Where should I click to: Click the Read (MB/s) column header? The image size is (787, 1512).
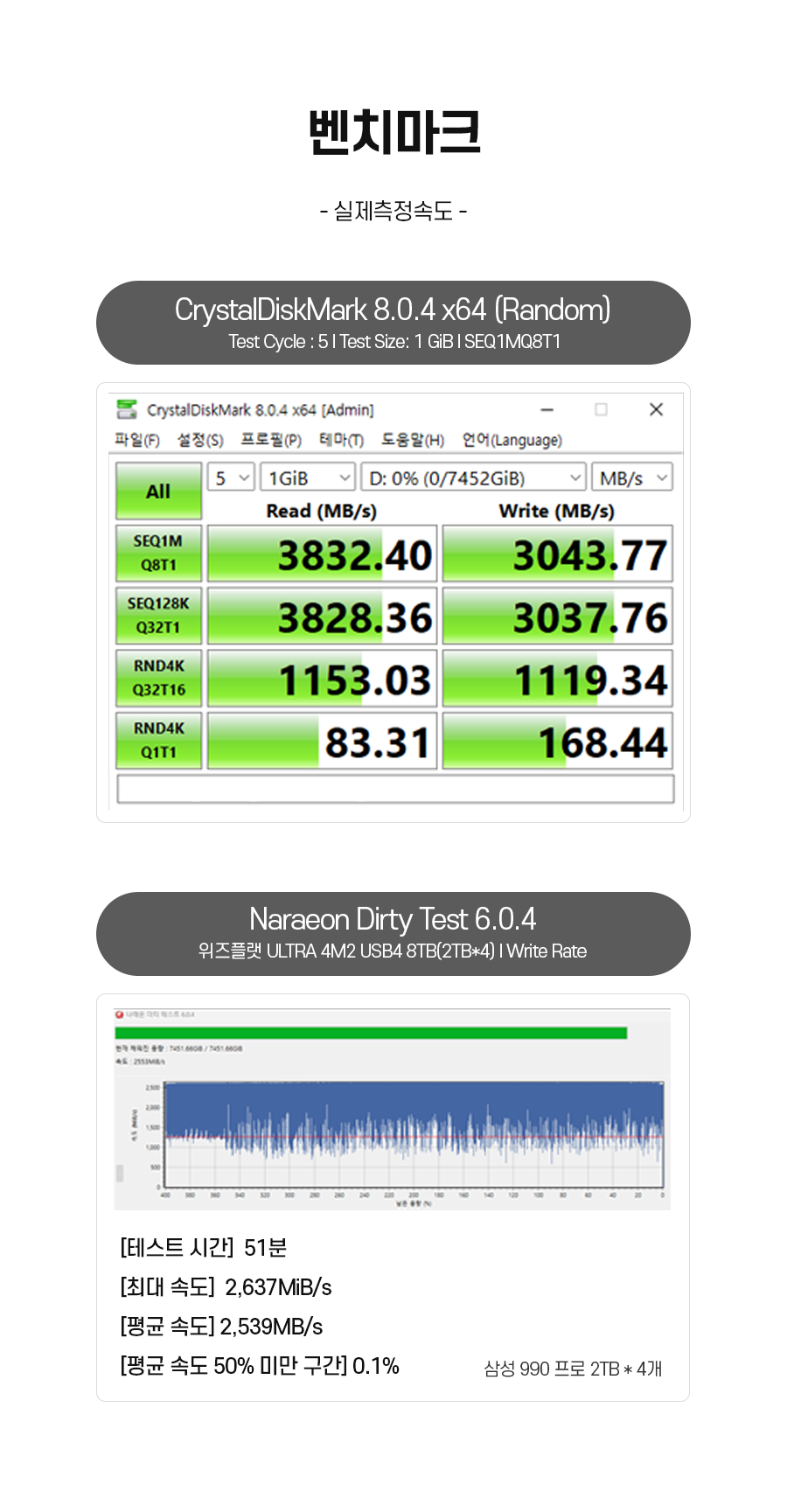322,511
